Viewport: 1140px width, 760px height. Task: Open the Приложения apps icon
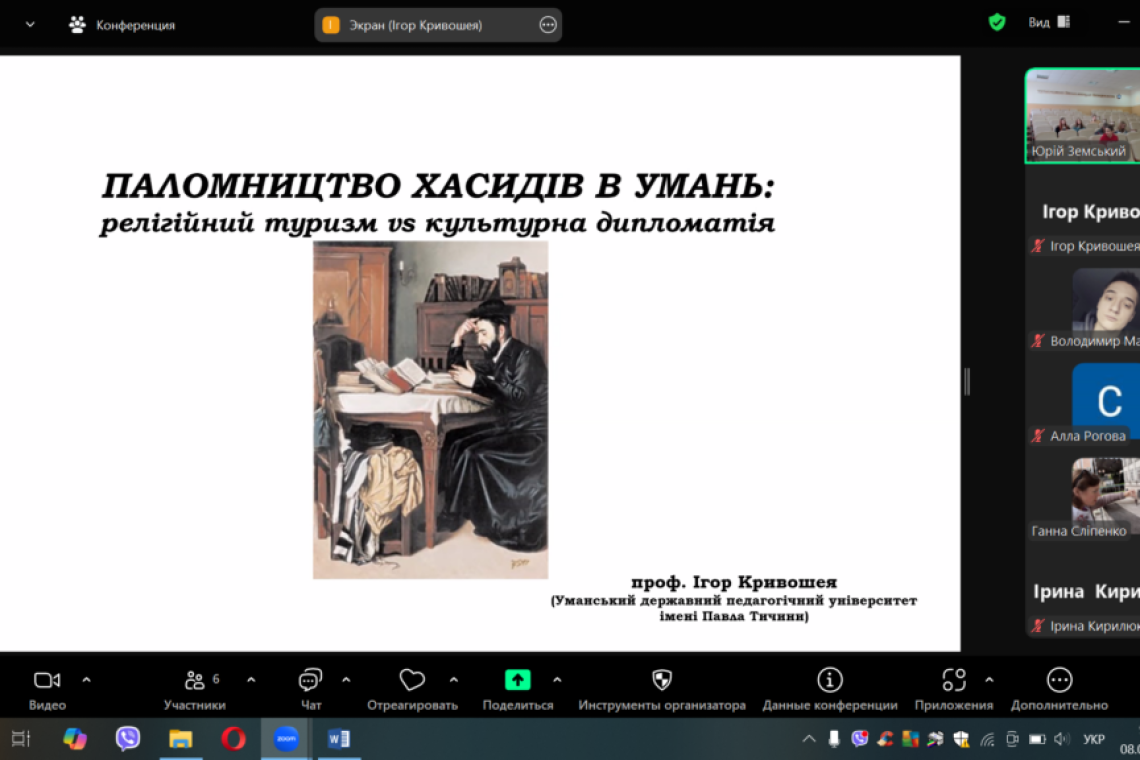pyautogui.click(x=954, y=680)
